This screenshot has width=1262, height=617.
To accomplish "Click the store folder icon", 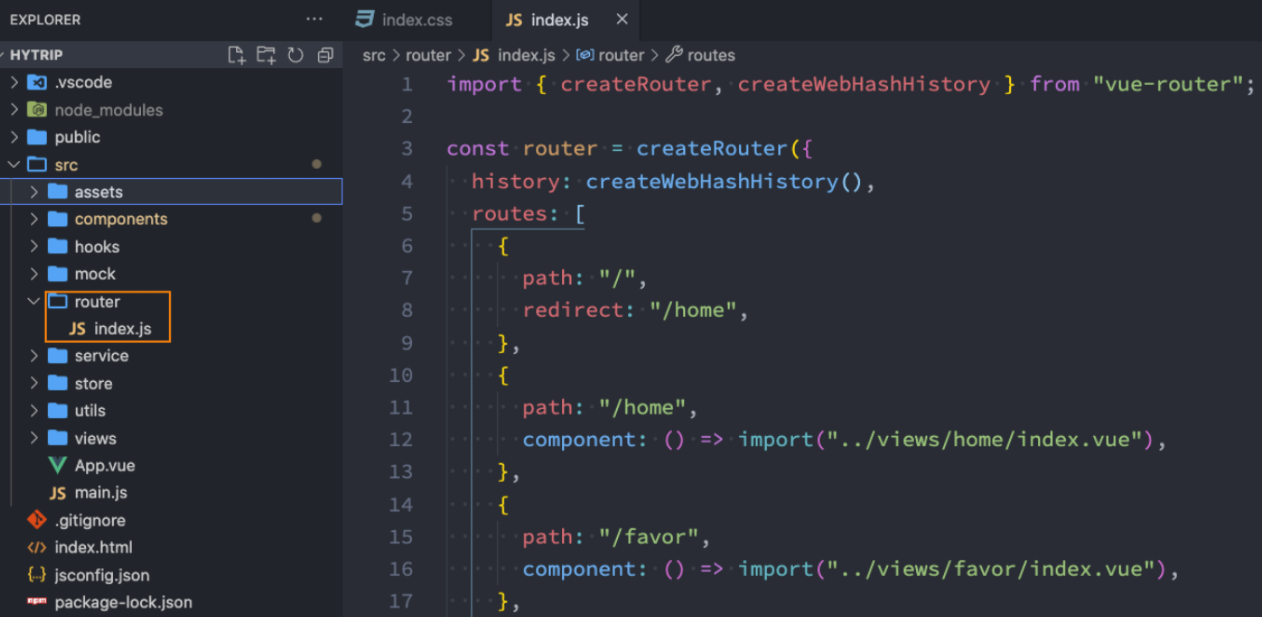I will click(57, 383).
